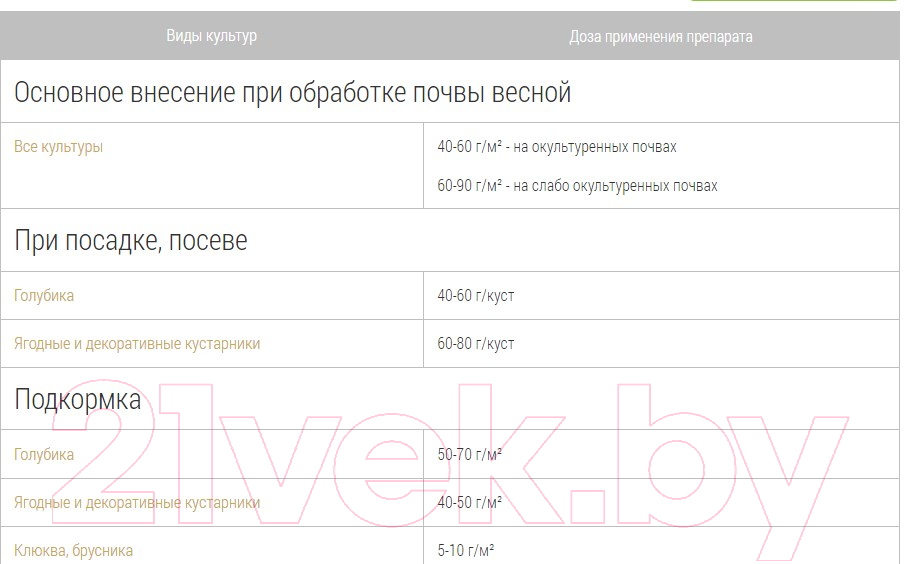
Task: Select '40-60 г/м² - на окультуренных почвах' text
Action: [556, 147]
